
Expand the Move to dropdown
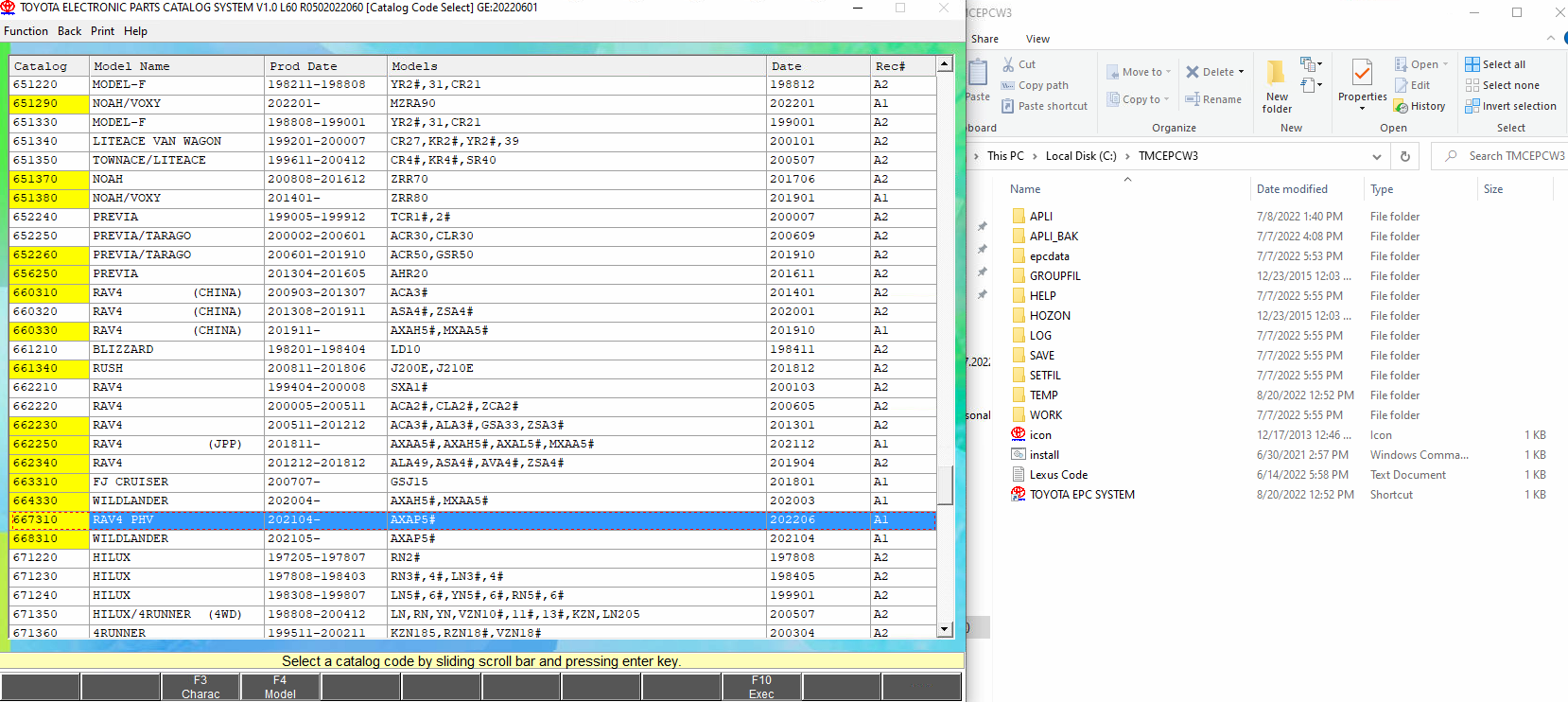(1169, 72)
